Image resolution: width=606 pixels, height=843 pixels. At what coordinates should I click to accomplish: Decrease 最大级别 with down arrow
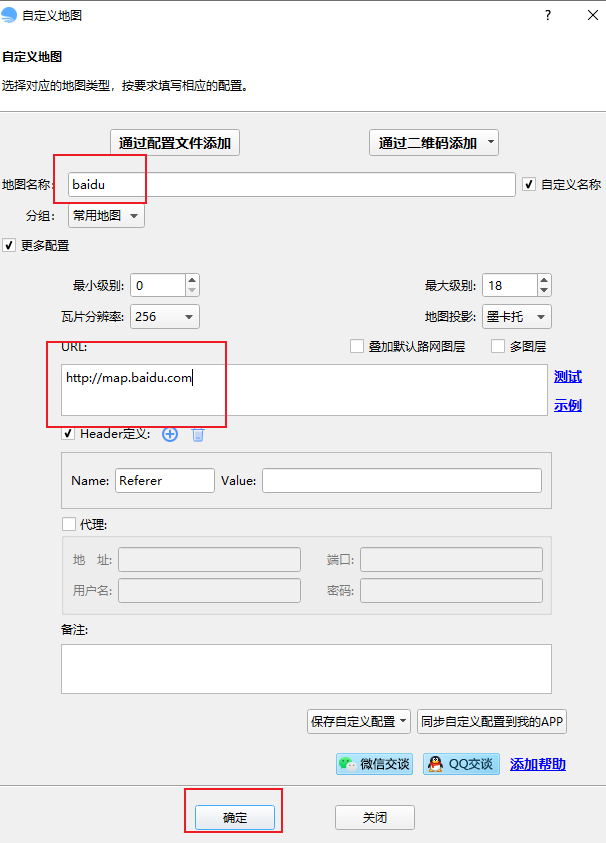point(544,291)
